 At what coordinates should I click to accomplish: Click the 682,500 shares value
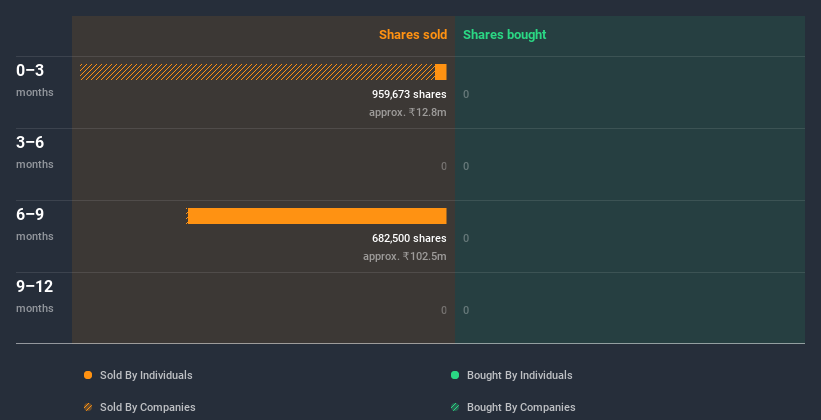click(x=409, y=238)
